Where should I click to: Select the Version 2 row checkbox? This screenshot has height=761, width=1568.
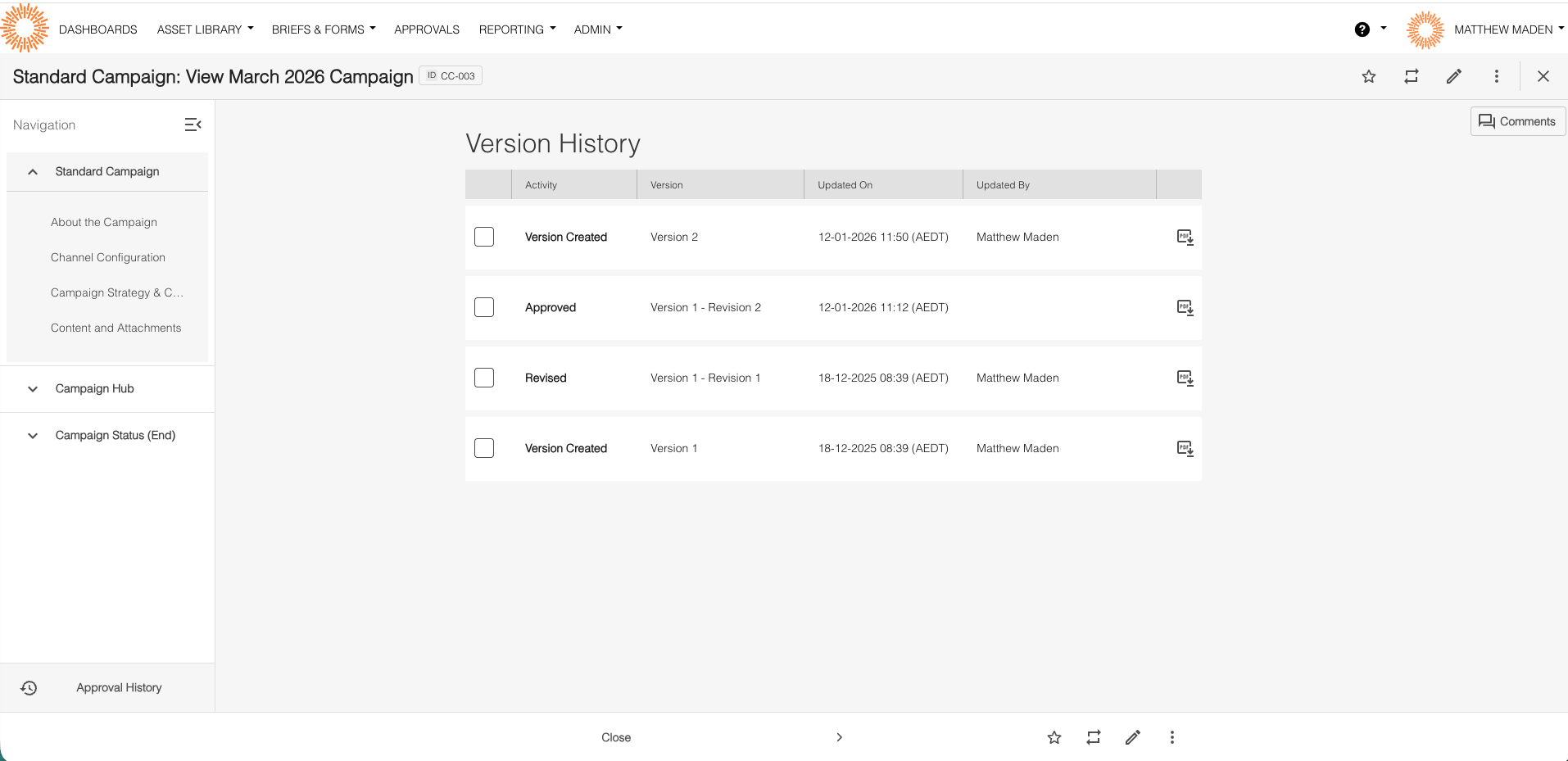(484, 238)
